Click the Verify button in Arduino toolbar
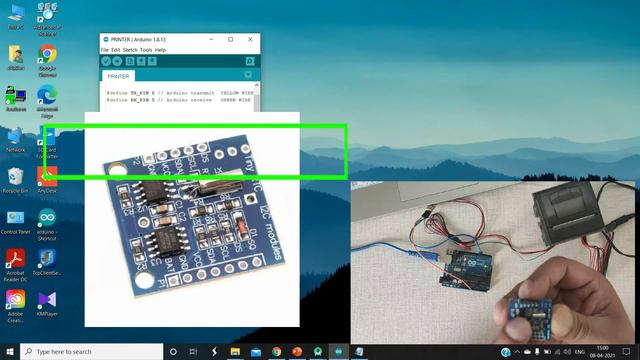Viewport: 640px width, 360px height. (x=106, y=61)
